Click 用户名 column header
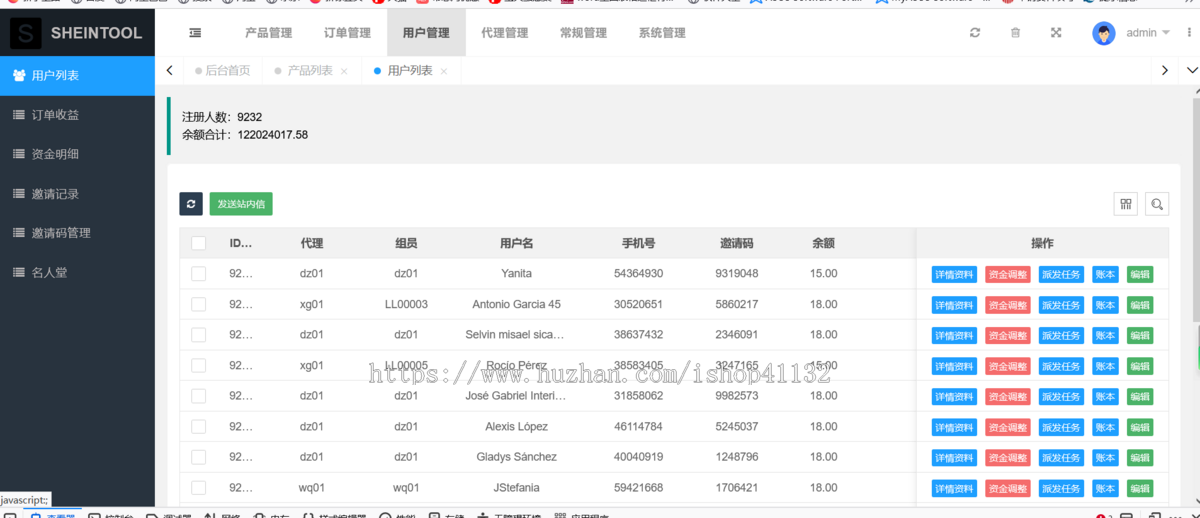Viewport: 1200px width, 518px height. coord(517,243)
